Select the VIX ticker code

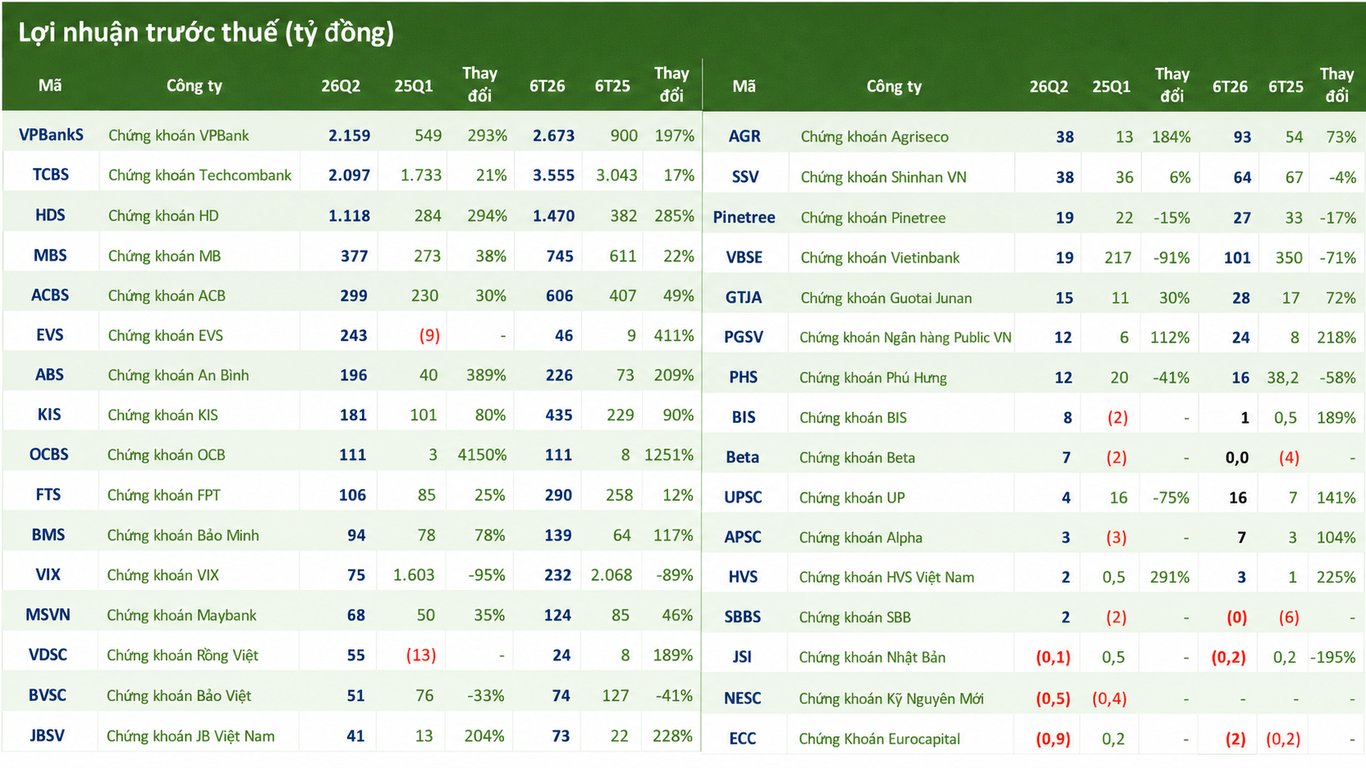coord(49,575)
